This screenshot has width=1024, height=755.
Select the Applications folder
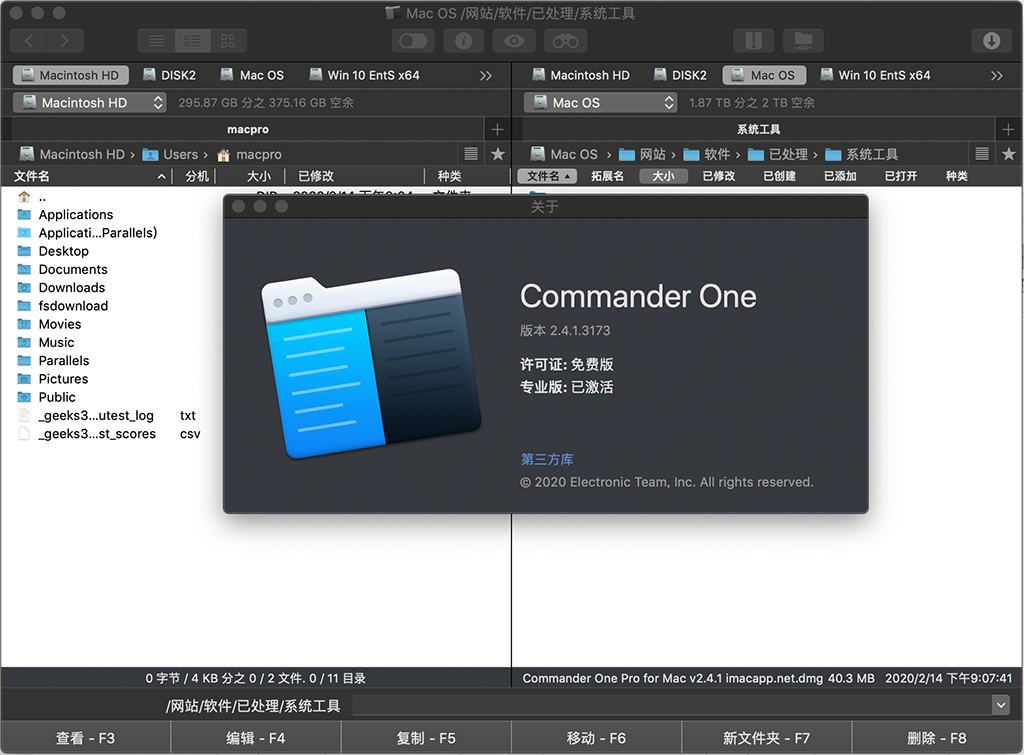click(x=76, y=215)
